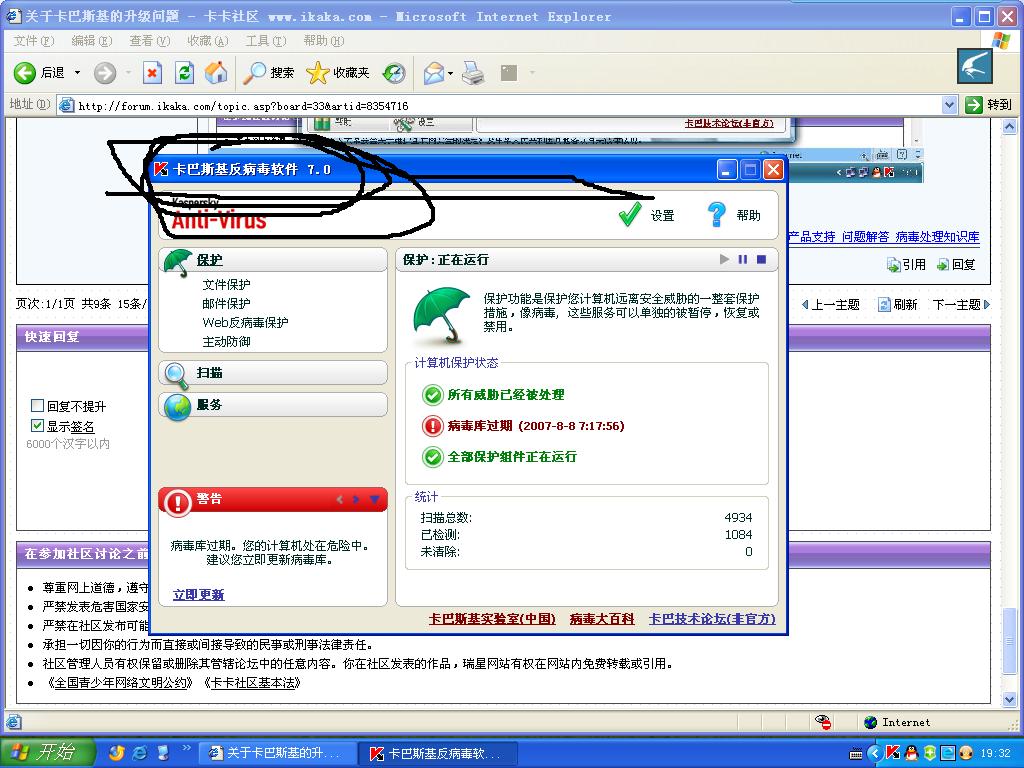Click next warning arrow in 警告 header
Screen dimensions: 1024x768
356,500
